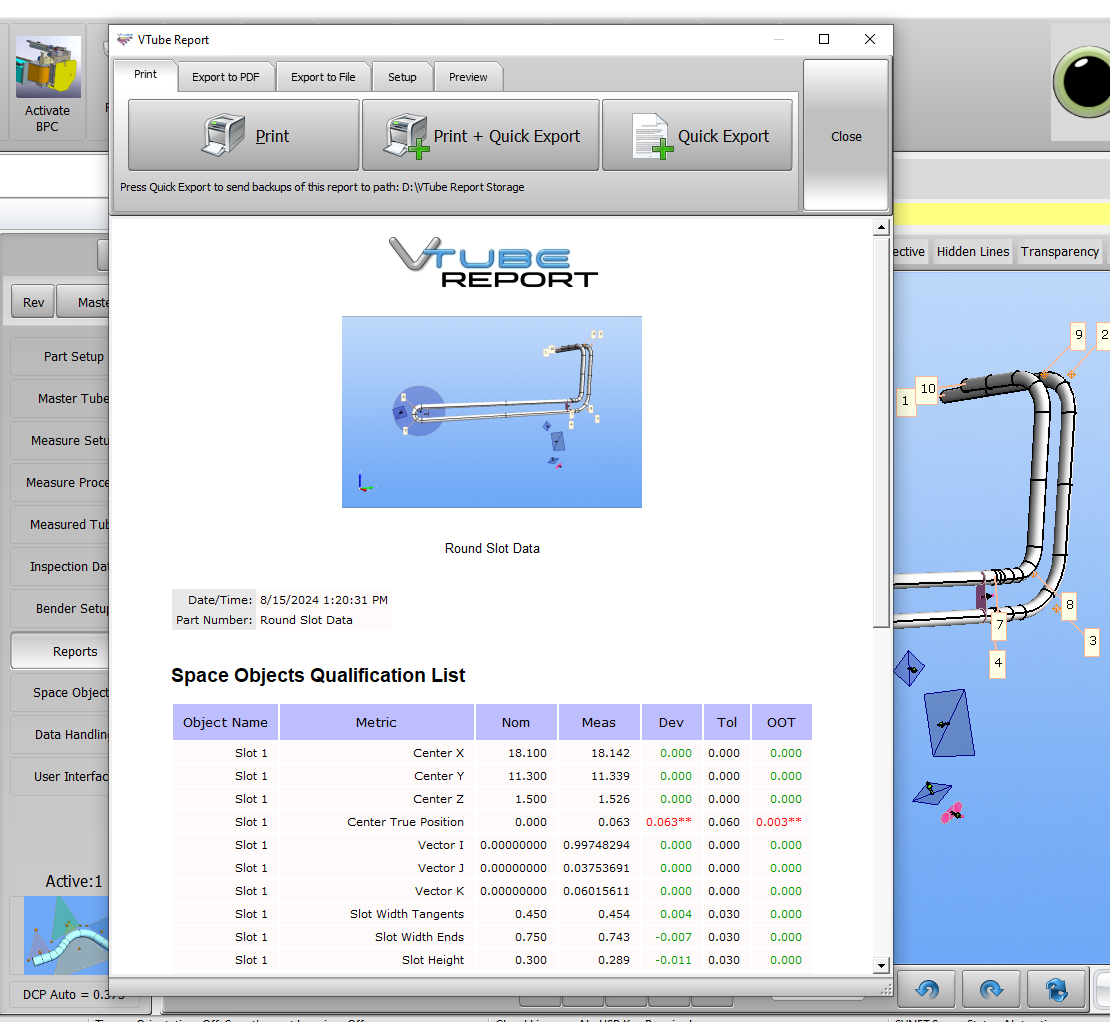Click the VTube Report title bar icon

tap(125, 40)
